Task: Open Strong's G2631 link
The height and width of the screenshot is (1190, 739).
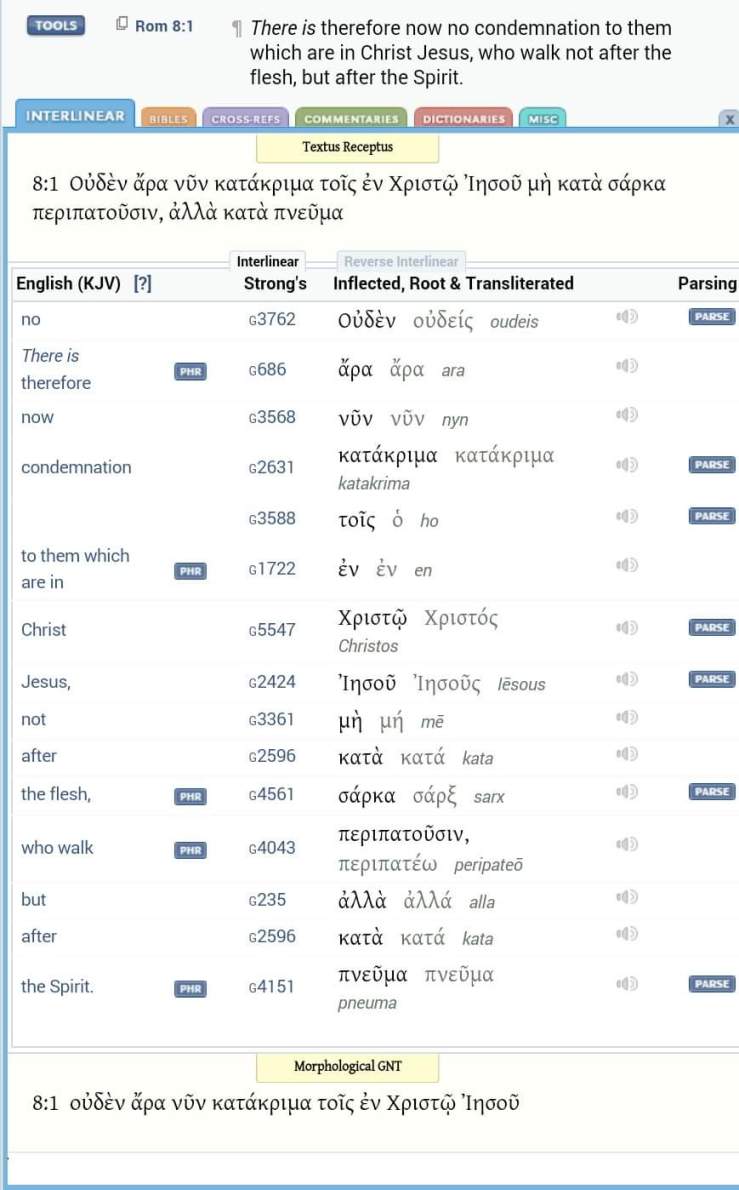Action: (271, 467)
